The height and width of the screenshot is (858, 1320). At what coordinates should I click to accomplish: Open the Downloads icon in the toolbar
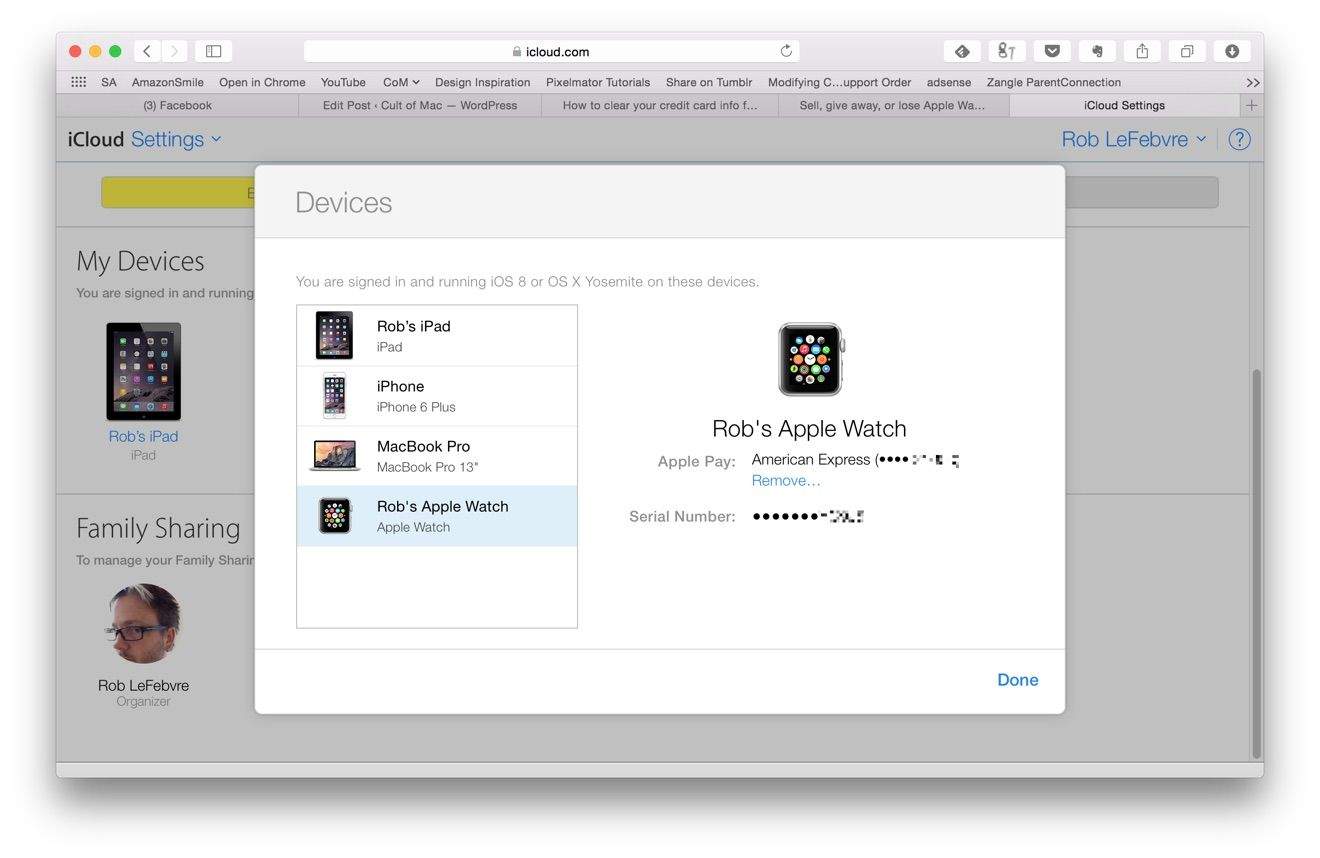[x=1232, y=50]
